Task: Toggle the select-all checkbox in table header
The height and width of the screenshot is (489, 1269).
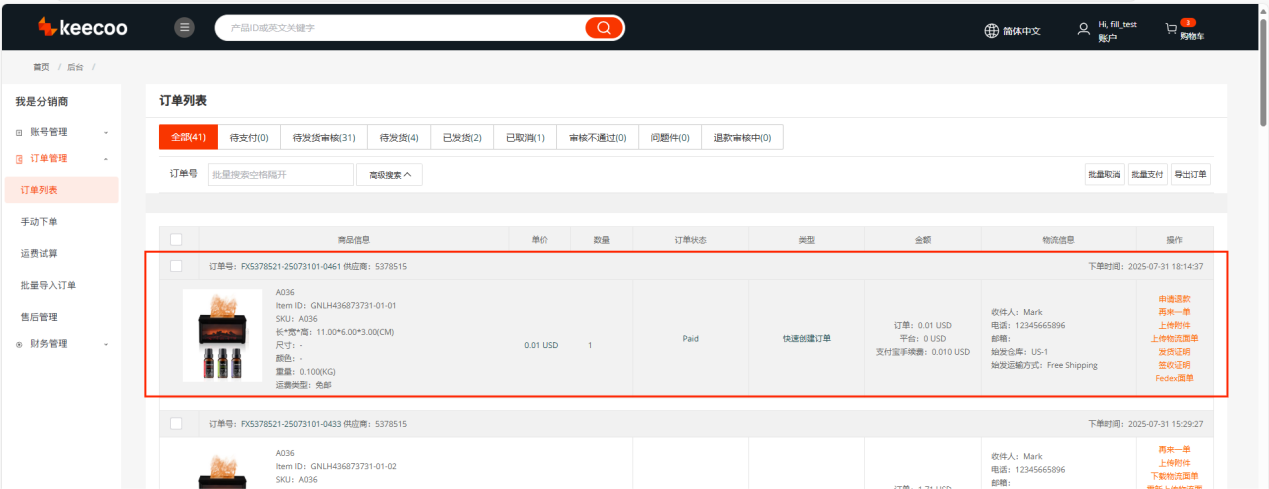Action: [x=176, y=240]
